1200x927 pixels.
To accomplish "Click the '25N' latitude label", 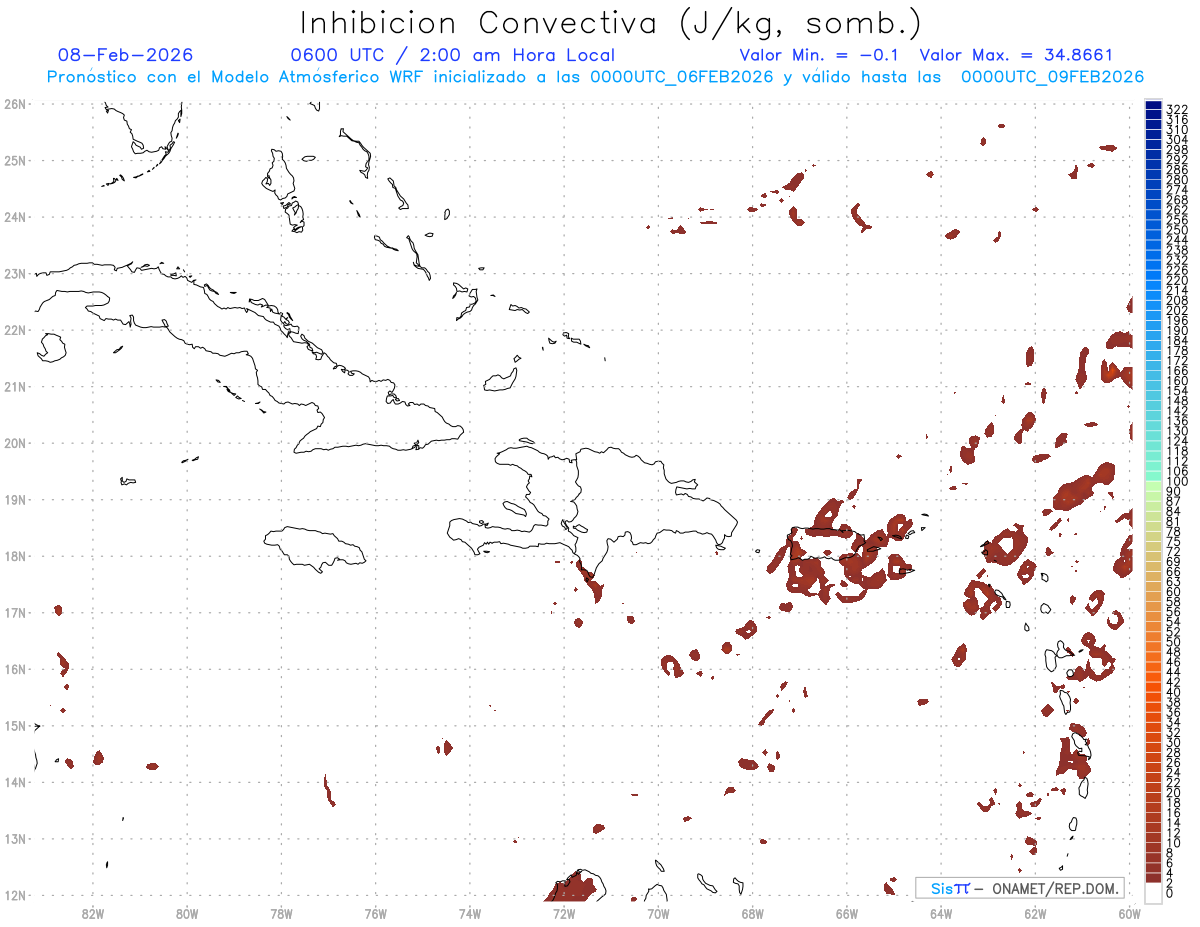I will pyautogui.click(x=15, y=160).
